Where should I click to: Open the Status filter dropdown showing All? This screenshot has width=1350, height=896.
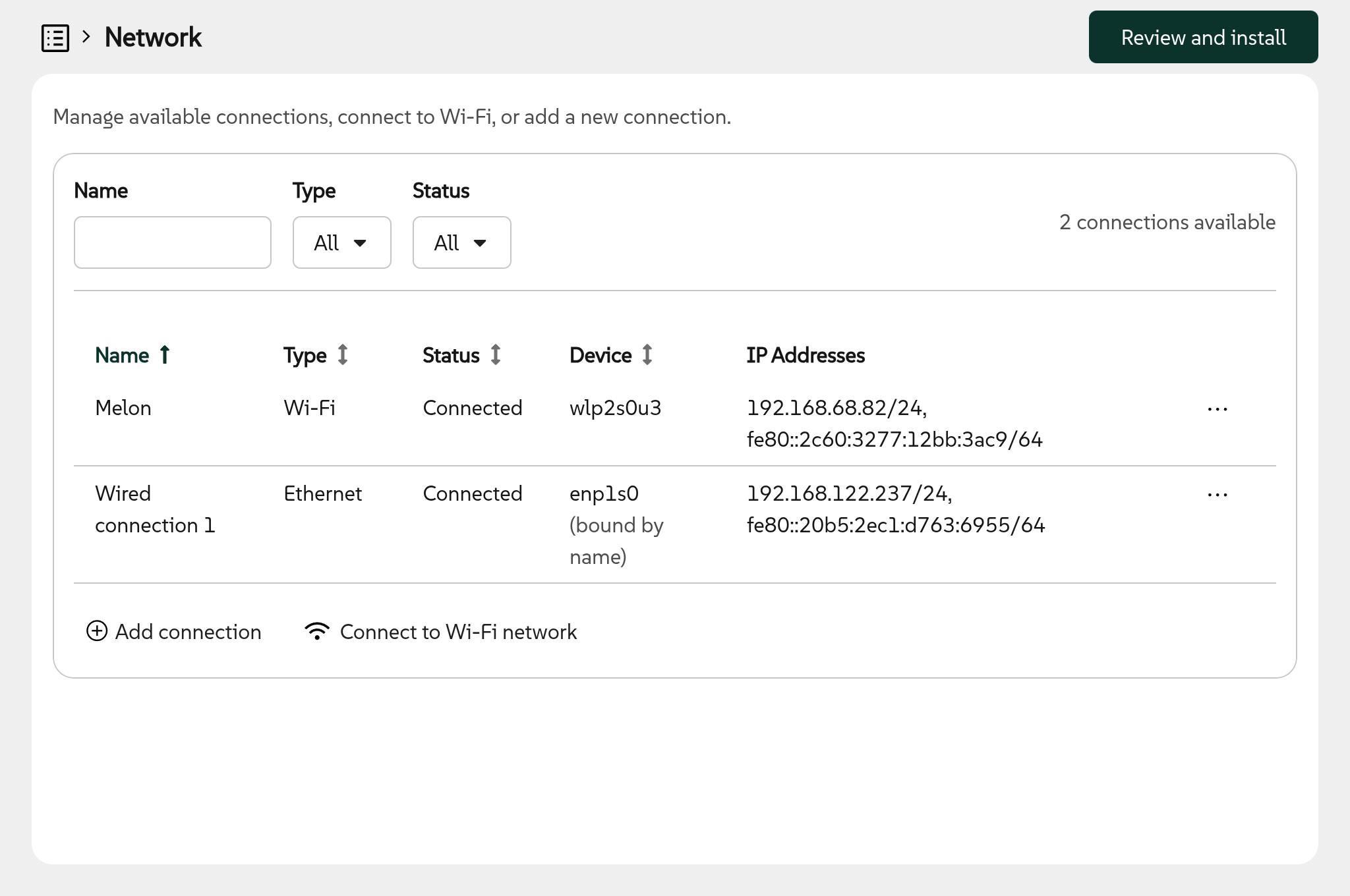click(x=461, y=242)
